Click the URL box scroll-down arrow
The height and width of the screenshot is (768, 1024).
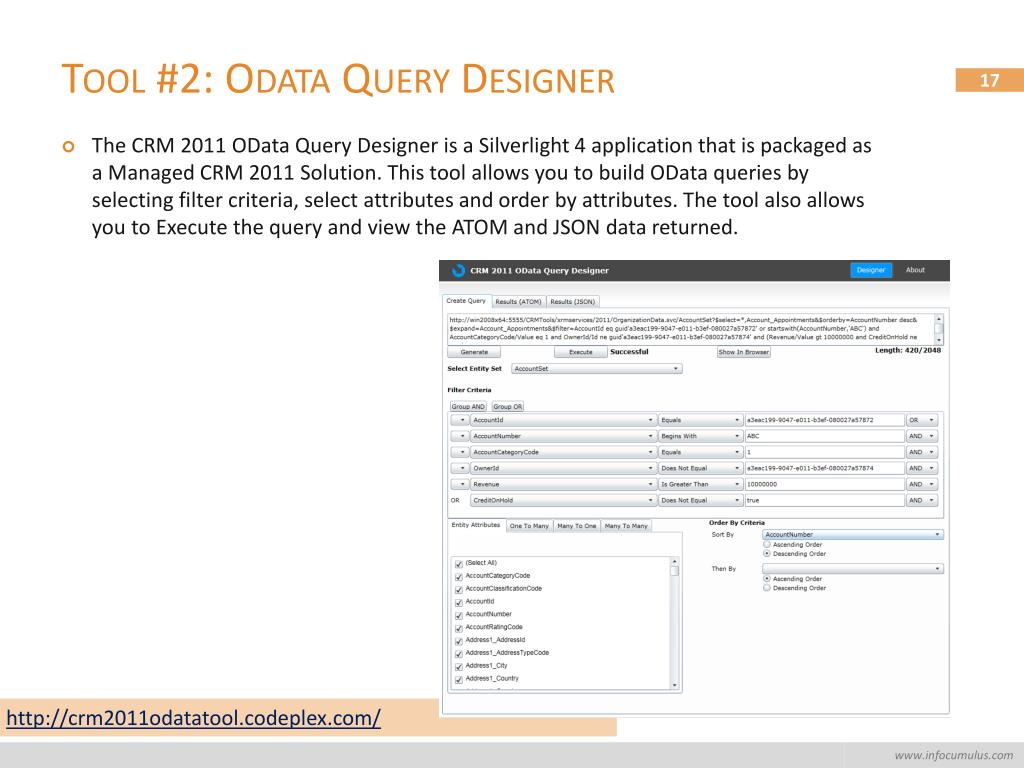(938, 340)
